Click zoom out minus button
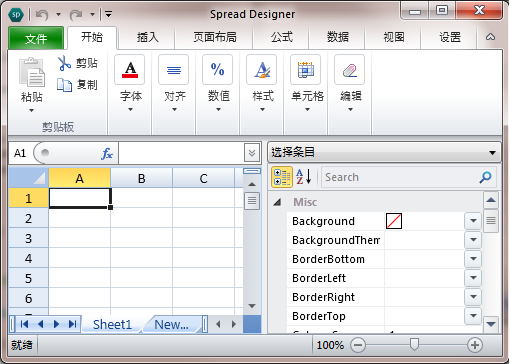The height and width of the screenshot is (364, 510). pos(358,345)
